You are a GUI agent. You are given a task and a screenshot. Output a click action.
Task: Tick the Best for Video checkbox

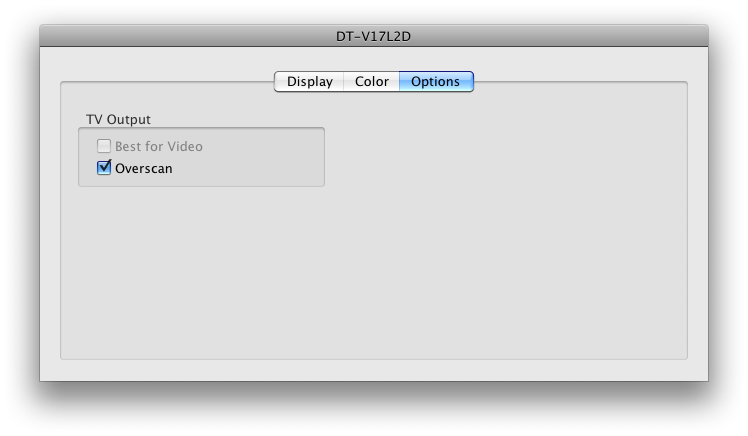click(x=104, y=146)
